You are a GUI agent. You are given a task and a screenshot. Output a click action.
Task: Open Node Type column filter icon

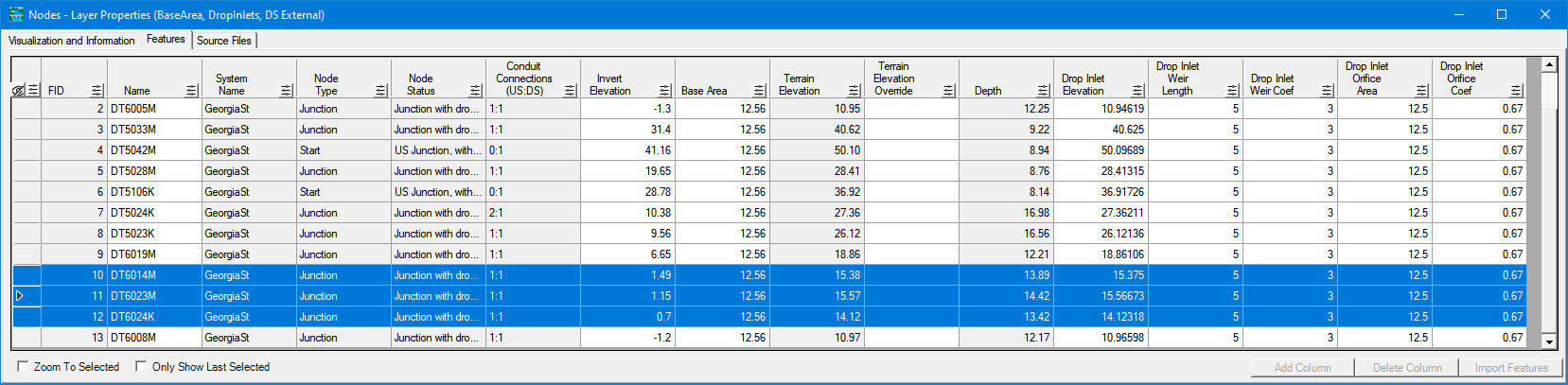point(380,91)
